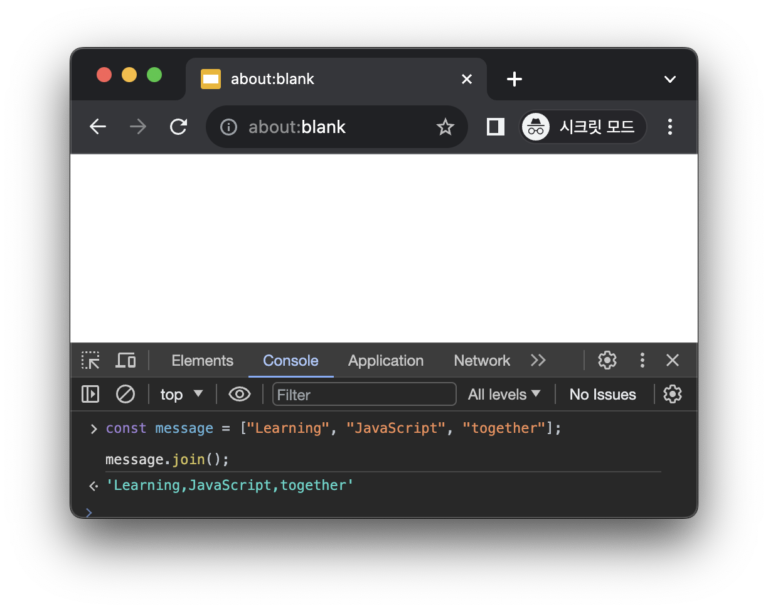The height and width of the screenshot is (611, 768).
Task: Toggle the device toolbar icon
Action: [126, 361]
